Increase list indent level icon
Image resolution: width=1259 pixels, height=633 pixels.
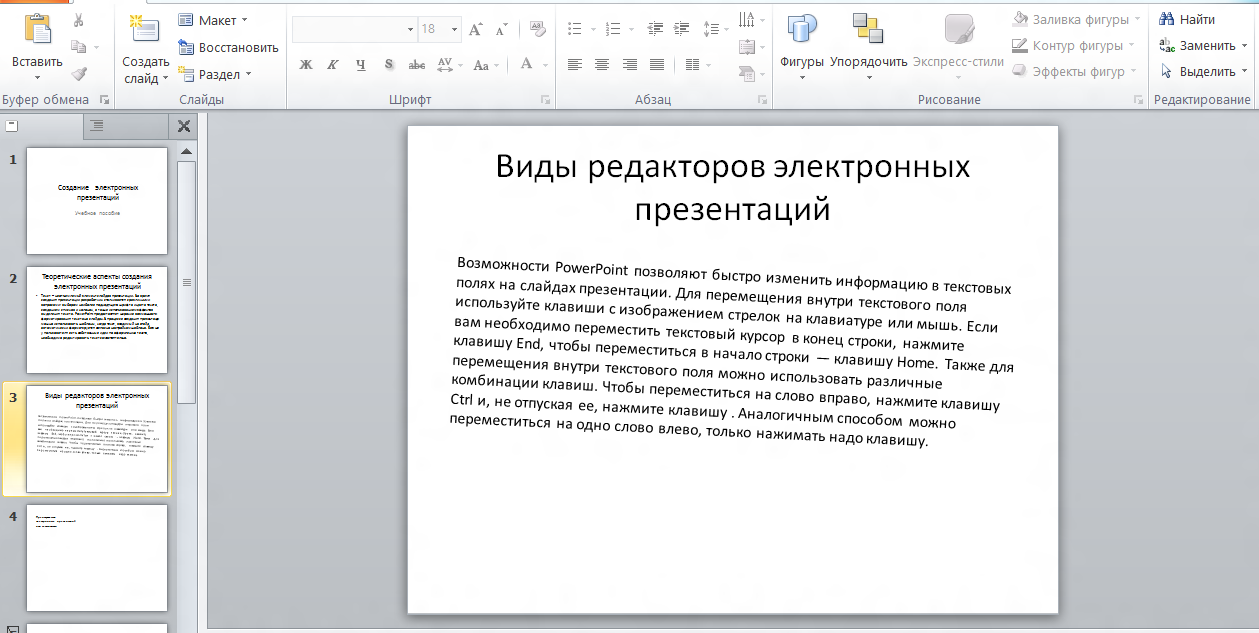(x=682, y=29)
